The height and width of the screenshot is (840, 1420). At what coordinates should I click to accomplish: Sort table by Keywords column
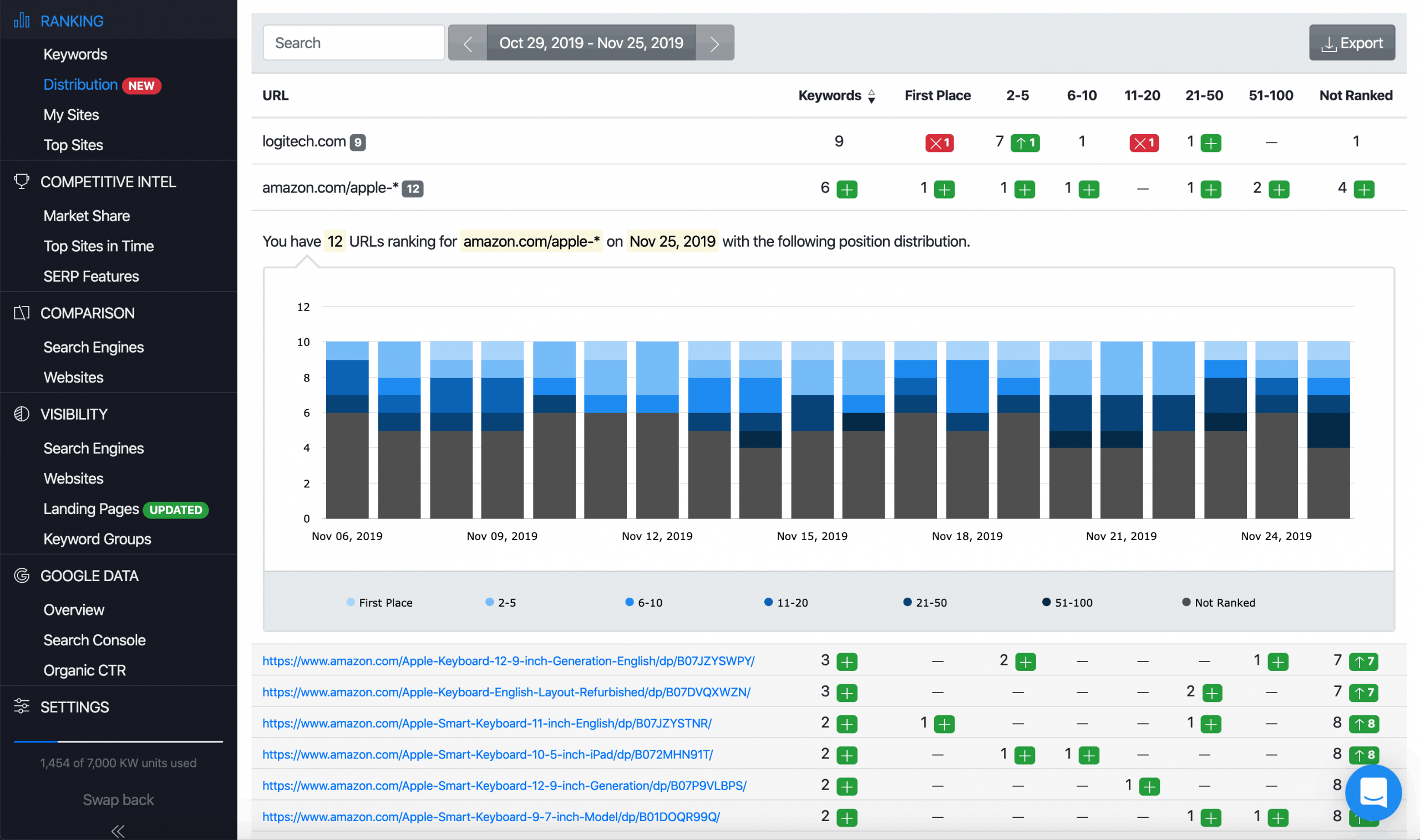pos(837,96)
